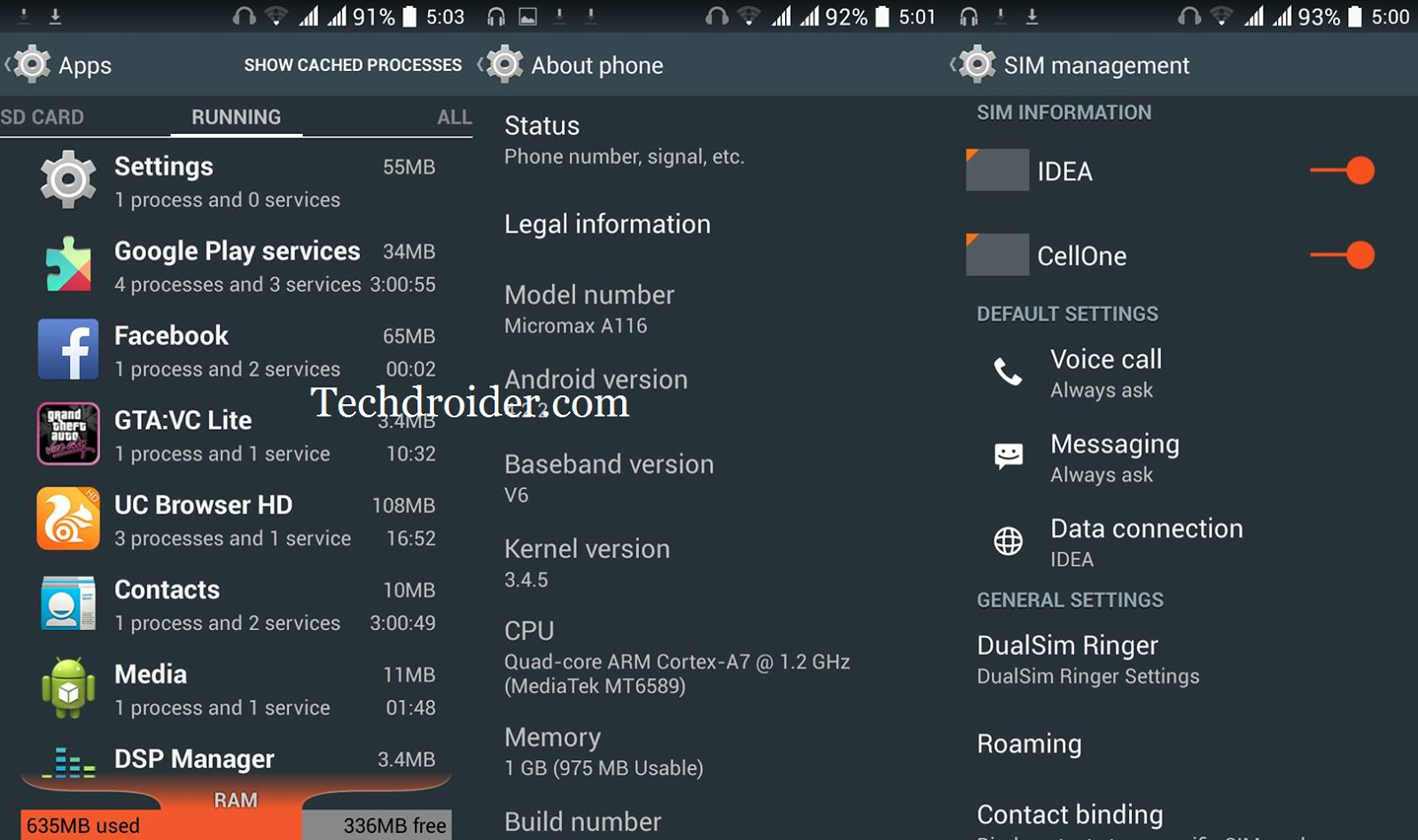Tap the Wi-Fi icon in the Apps status bar
This screenshot has height=840, width=1418.
pyautogui.click(x=277, y=17)
